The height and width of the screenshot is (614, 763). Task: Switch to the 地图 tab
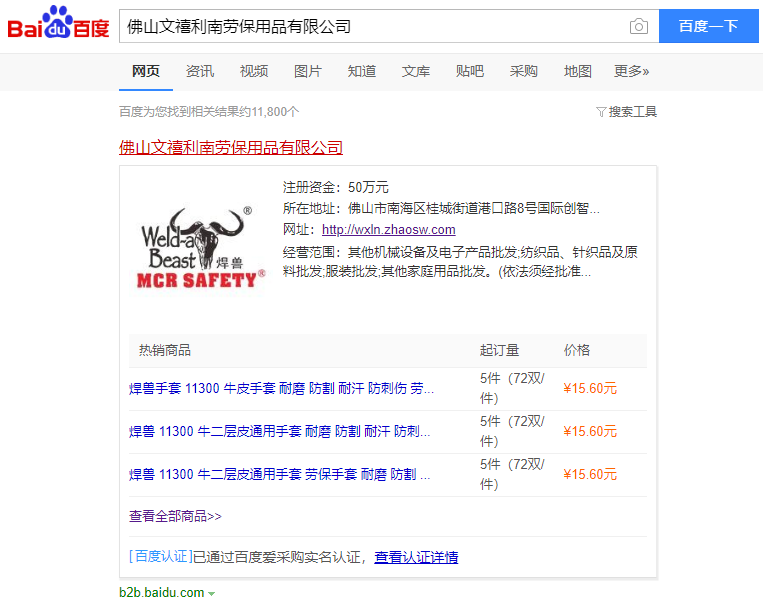click(578, 72)
